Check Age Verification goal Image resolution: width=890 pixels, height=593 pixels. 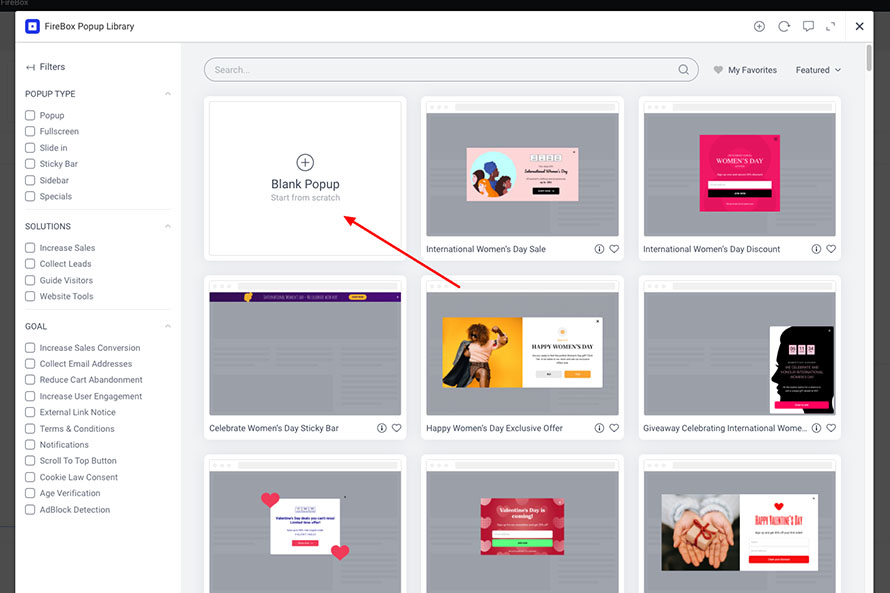pos(30,493)
